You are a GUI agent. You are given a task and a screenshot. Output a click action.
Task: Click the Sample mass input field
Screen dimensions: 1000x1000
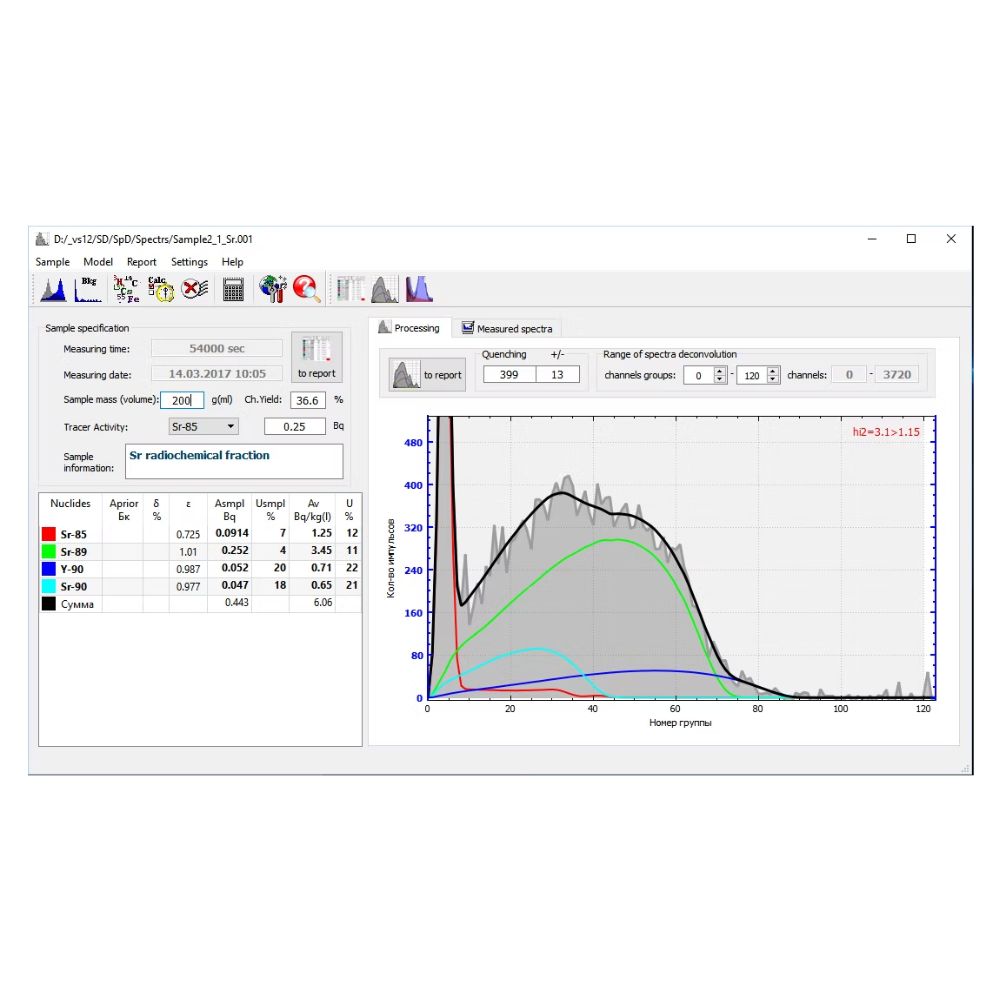182,400
